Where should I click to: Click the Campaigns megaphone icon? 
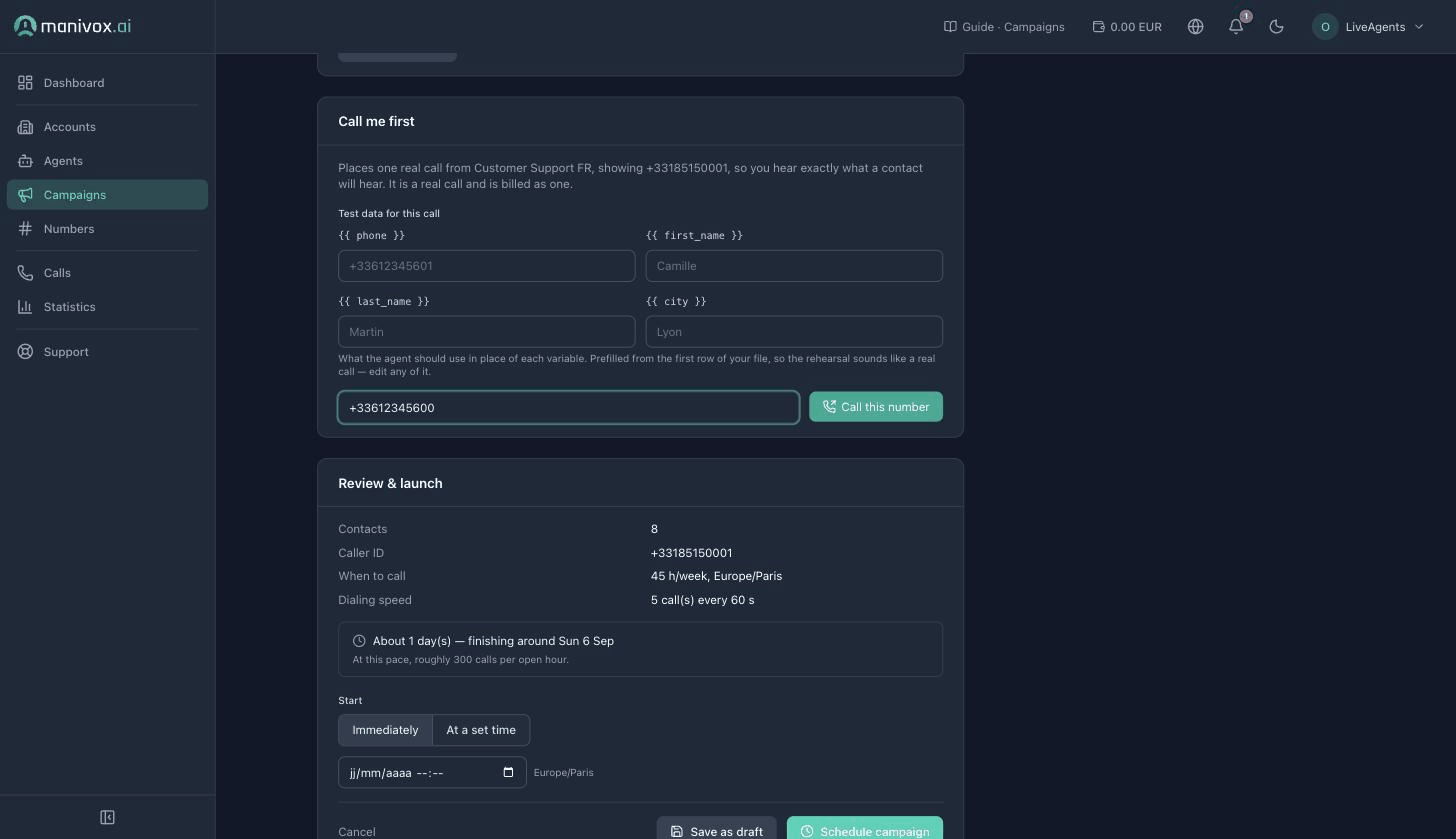point(25,195)
